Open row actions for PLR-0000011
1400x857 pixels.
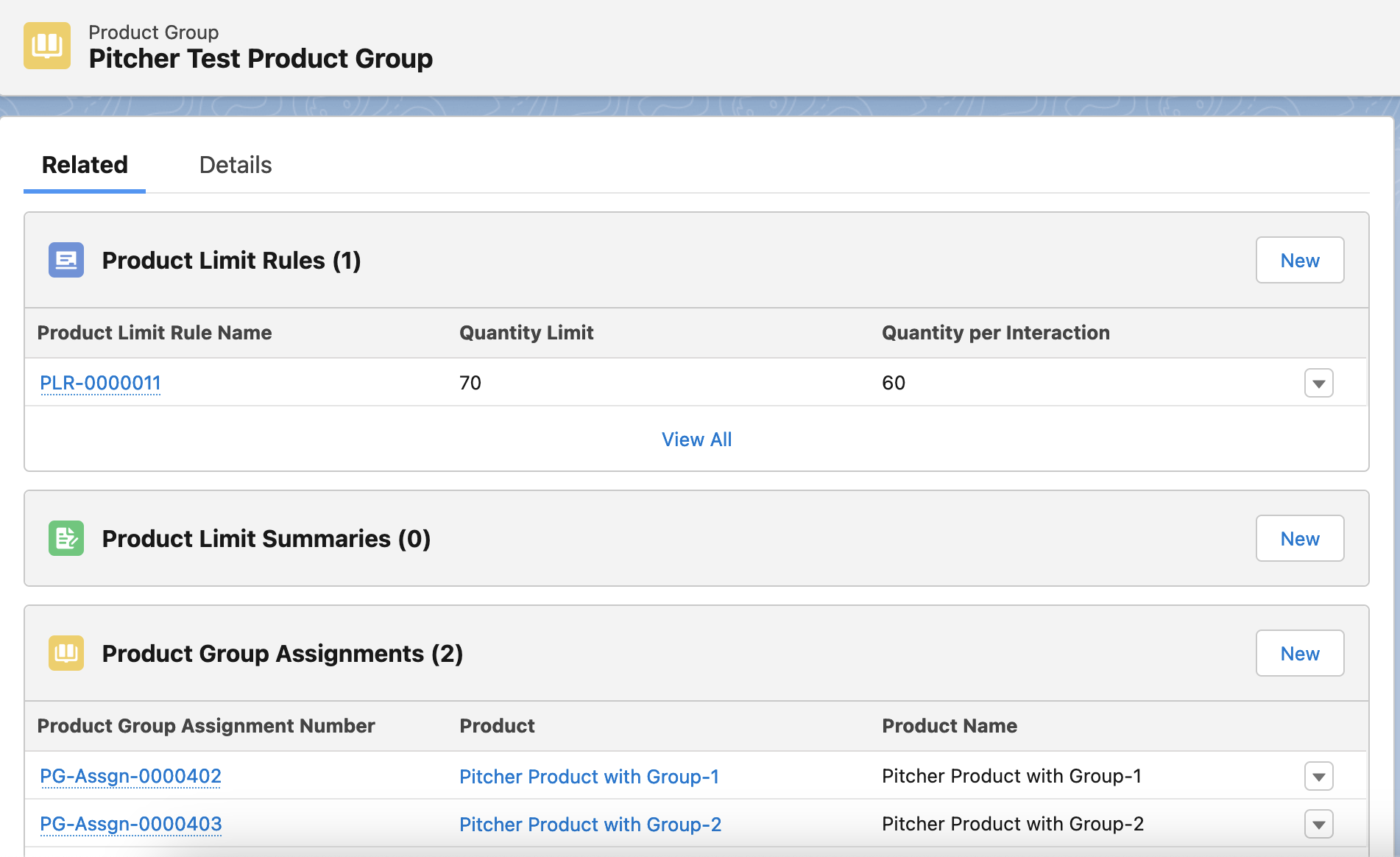point(1318,383)
